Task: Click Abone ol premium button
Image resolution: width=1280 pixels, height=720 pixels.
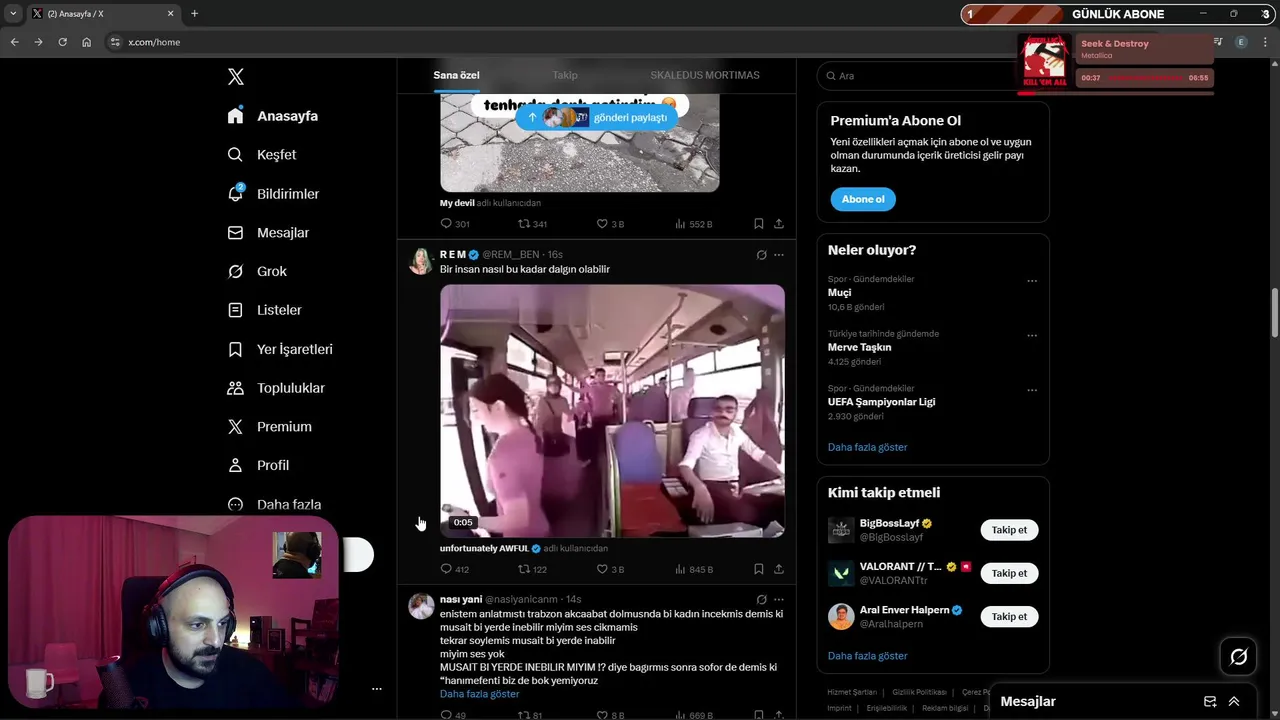Action: 863,199
